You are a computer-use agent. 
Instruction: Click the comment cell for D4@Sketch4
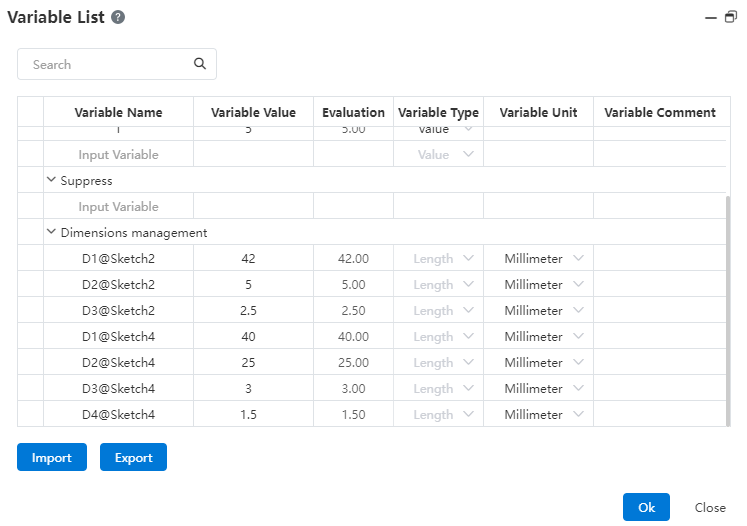click(x=660, y=414)
